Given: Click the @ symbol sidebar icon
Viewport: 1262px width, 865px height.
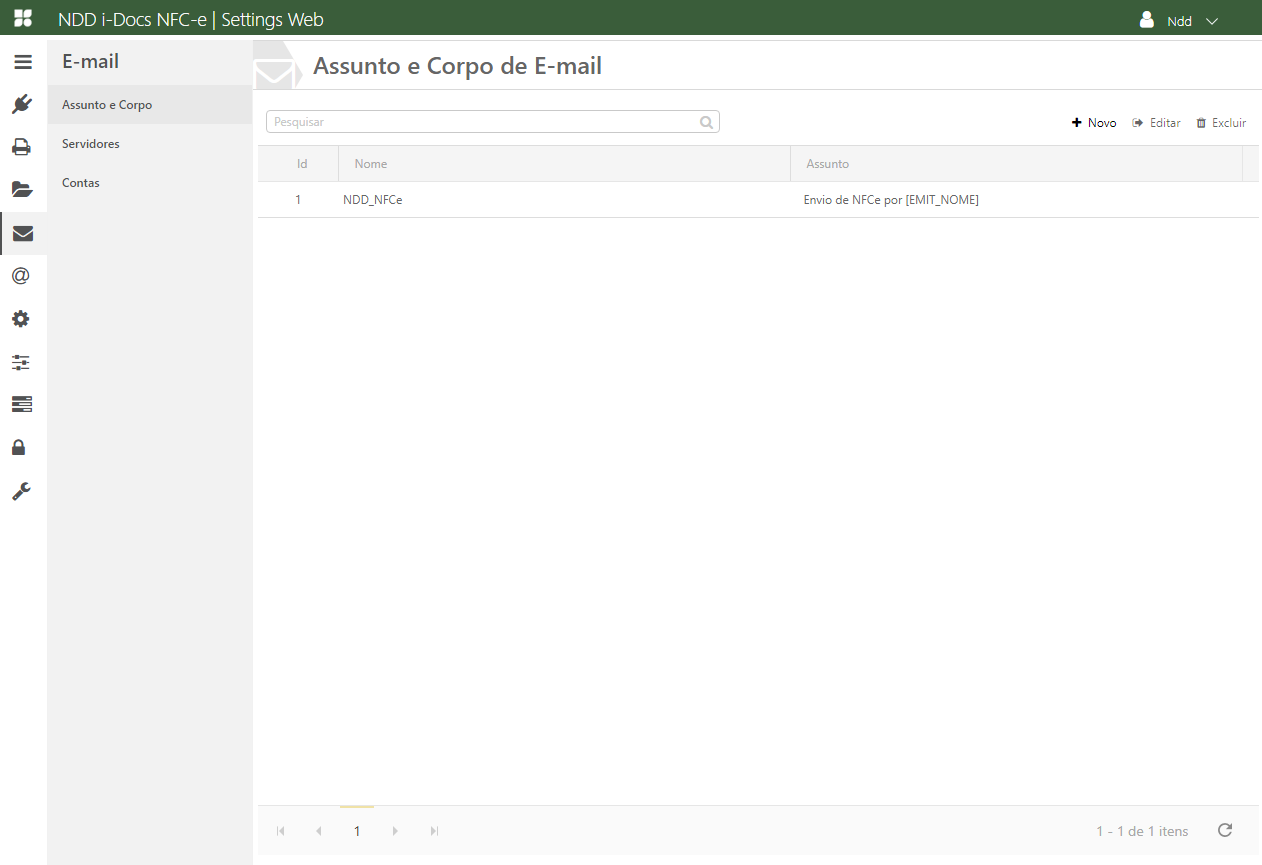Looking at the screenshot, I should click(x=22, y=276).
